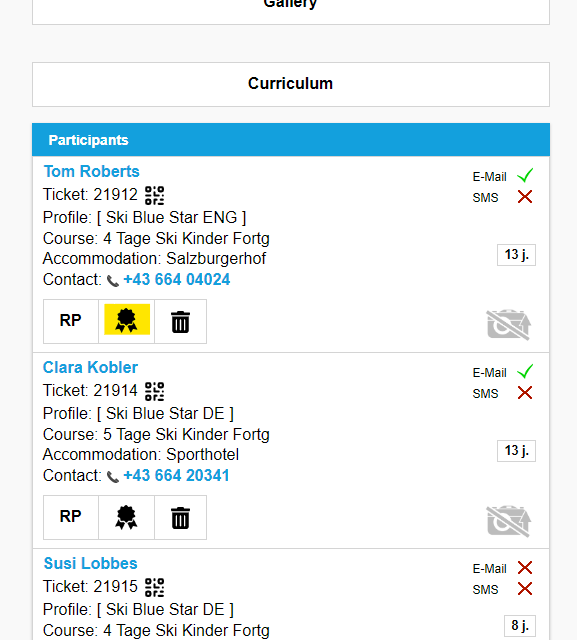Click Clara Kobler's award badge icon
This screenshot has width=577, height=640.
(x=126, y=517)
